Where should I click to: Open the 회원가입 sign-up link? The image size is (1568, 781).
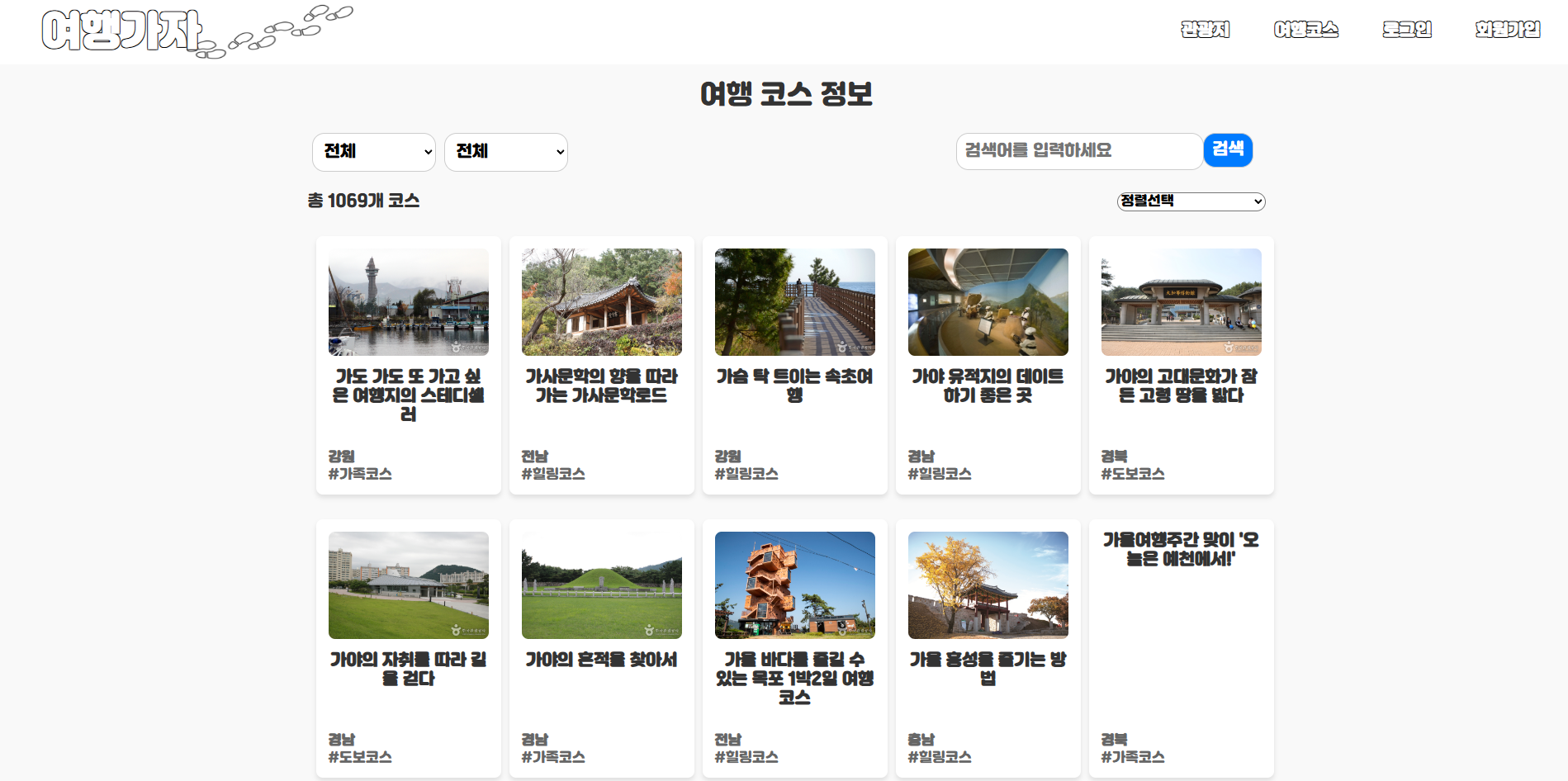[x=1508, y=30]
